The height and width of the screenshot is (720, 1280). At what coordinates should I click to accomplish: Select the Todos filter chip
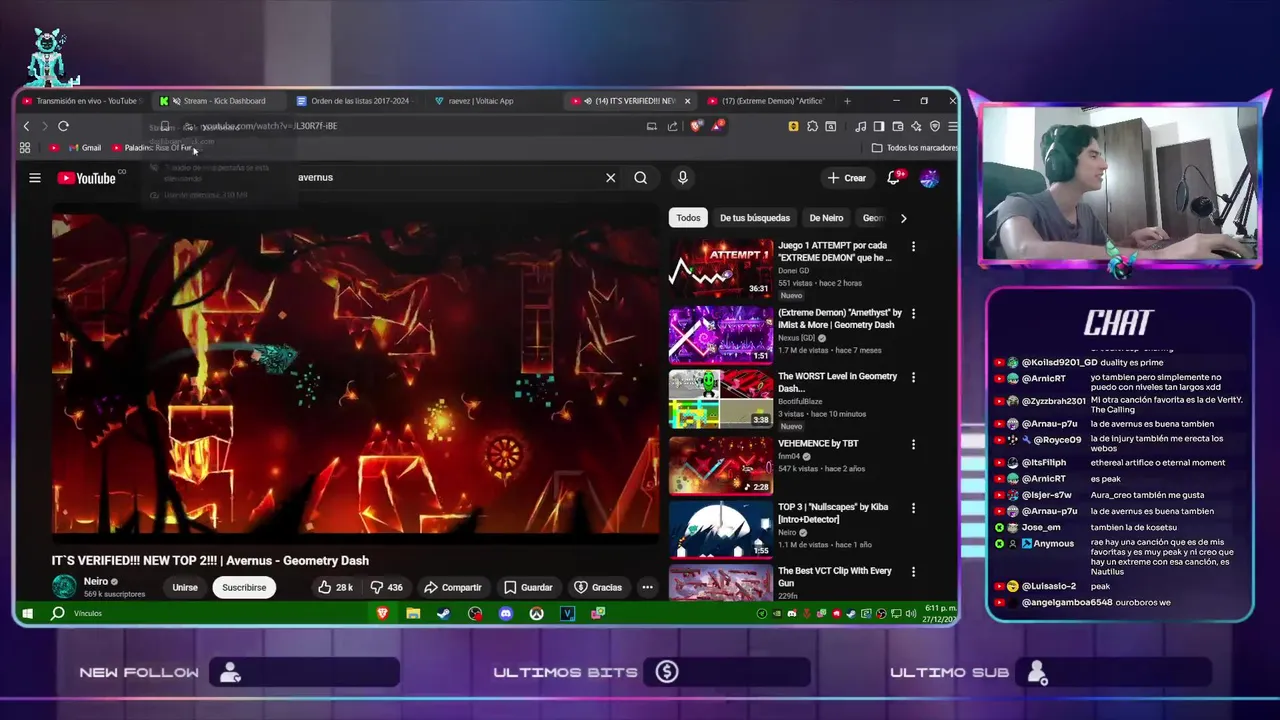[x=688, y=218]
